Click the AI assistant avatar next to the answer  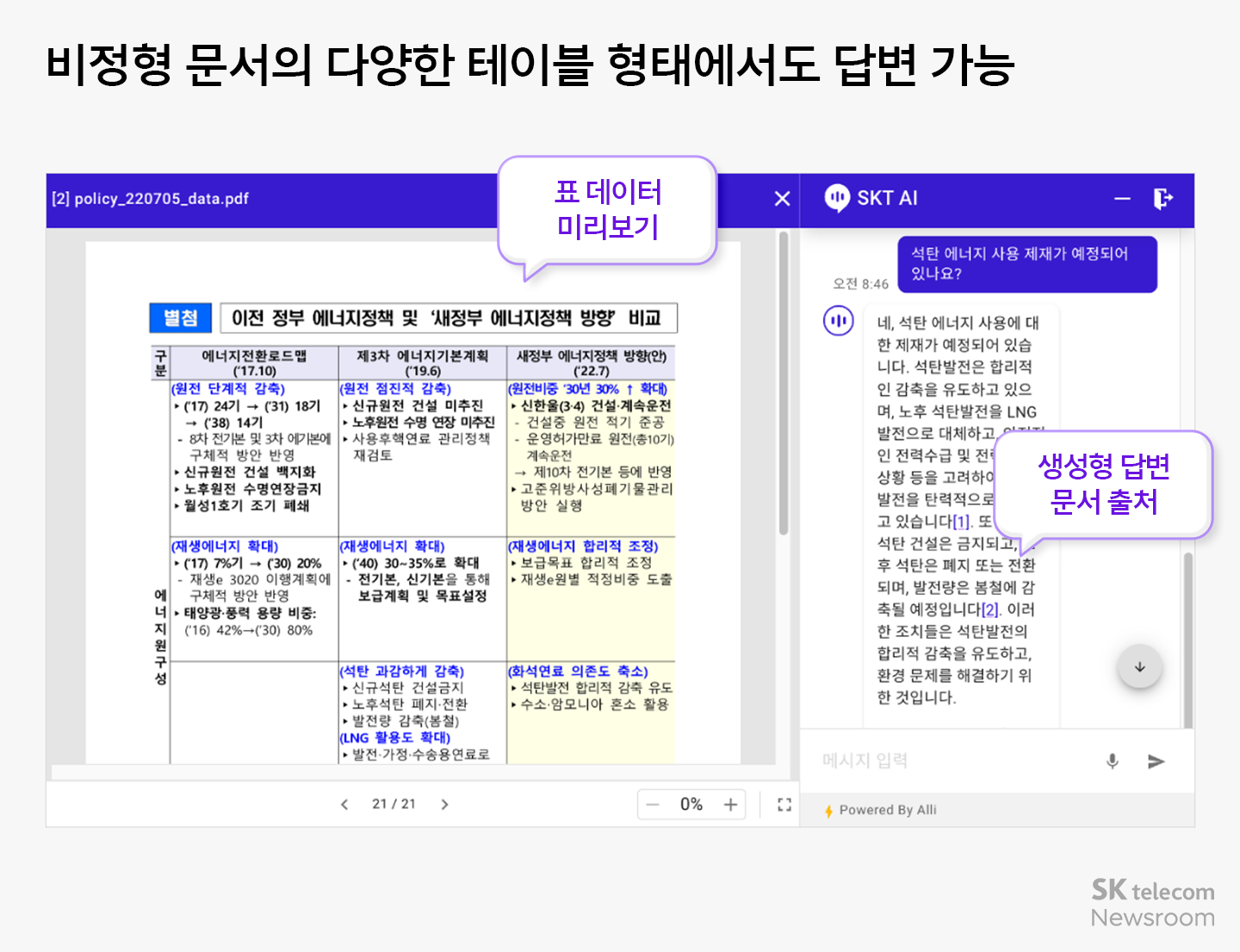[838, 321]
